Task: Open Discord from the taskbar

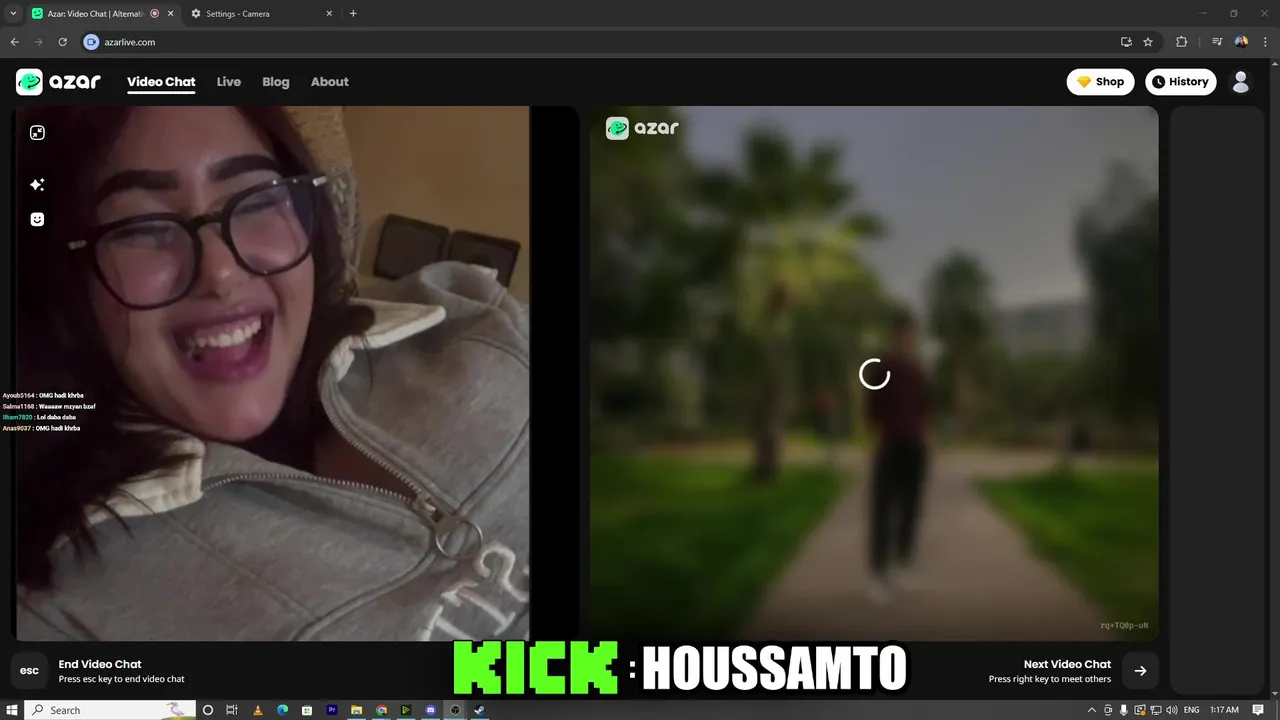Action: coord(431,710)
